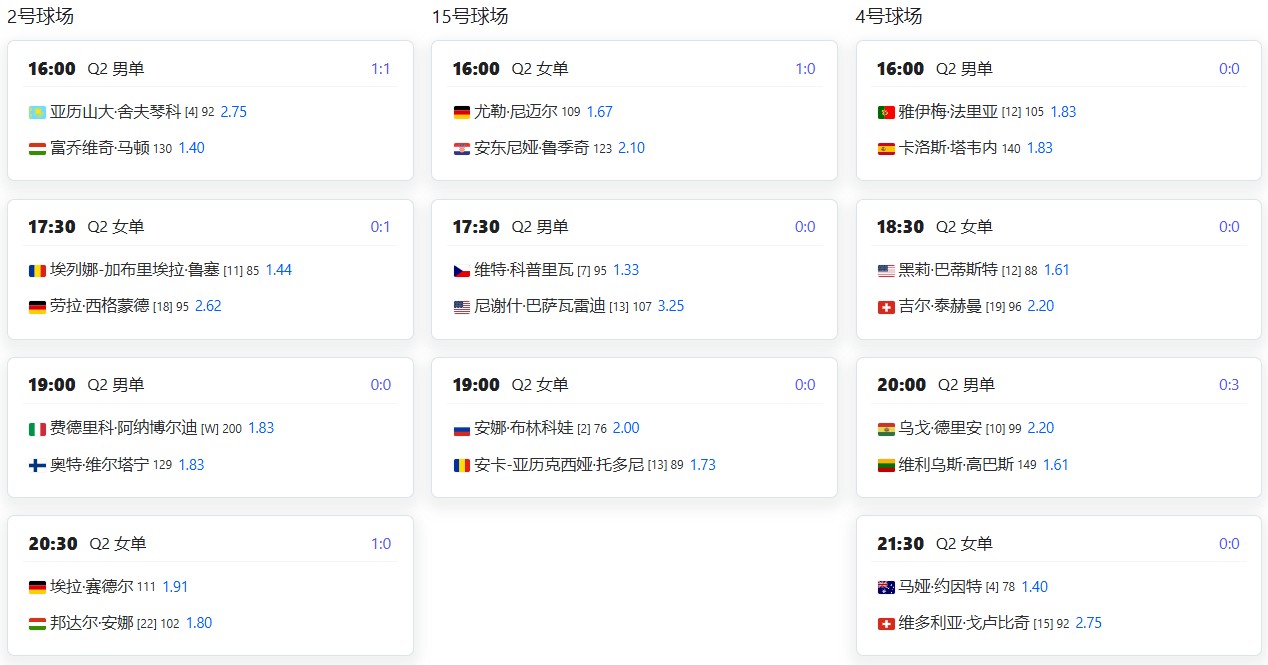Click Czech flag next to 维特·科普里瓦
This screenshot has height=665, width=1268.
tap(461, 271)
